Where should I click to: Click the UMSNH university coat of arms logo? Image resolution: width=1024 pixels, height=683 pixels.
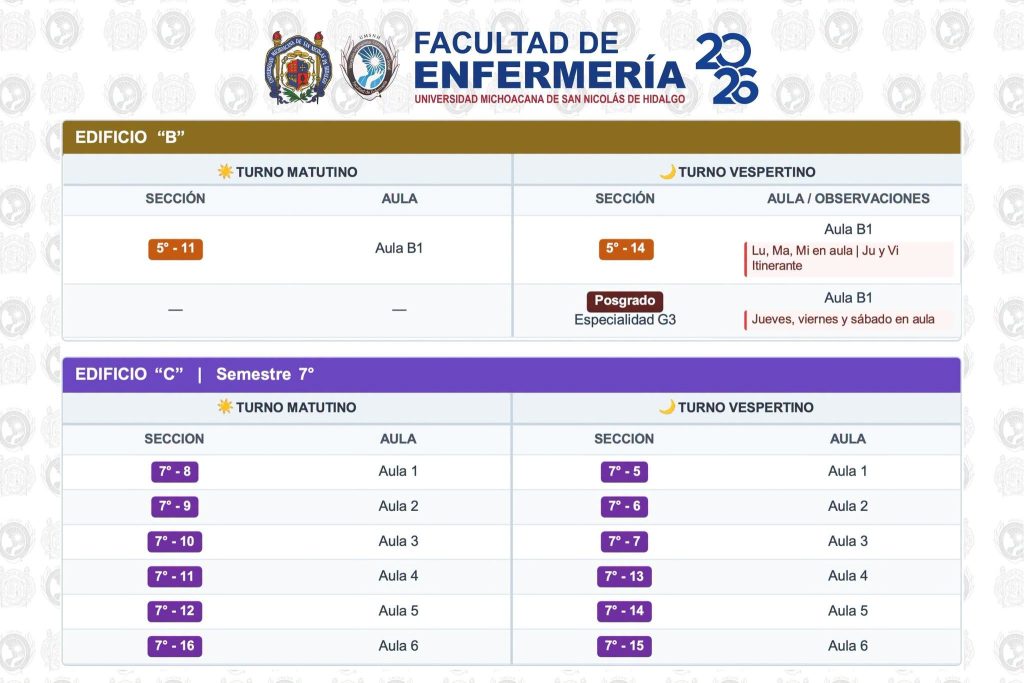point(298,68)
